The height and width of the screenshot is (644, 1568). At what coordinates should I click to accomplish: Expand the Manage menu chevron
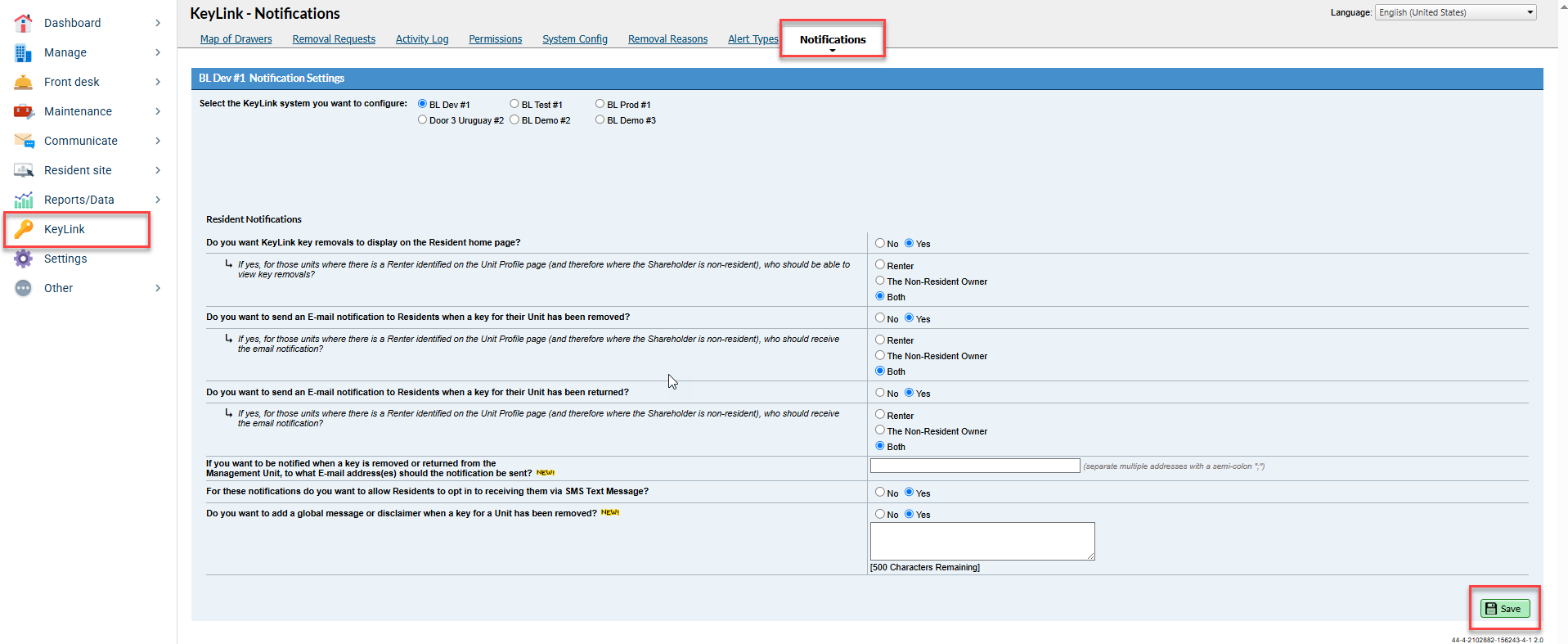(x=158, y=52)
